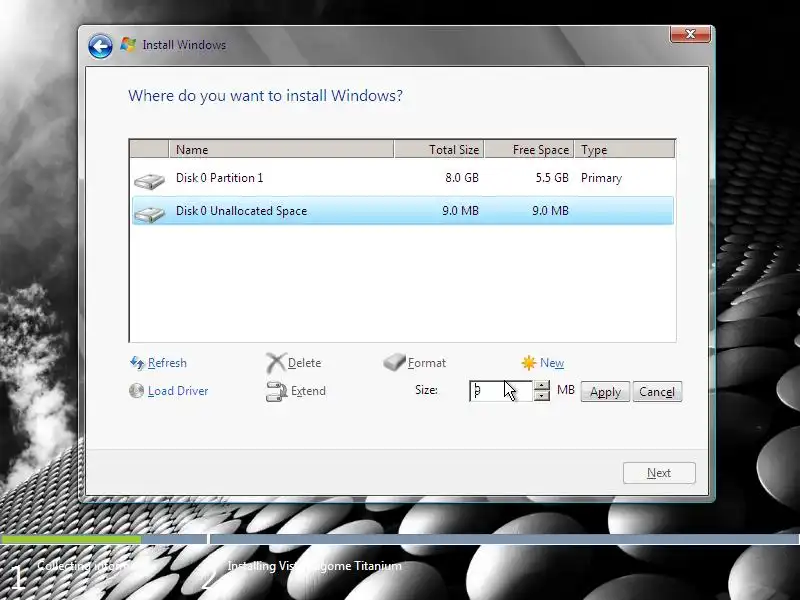This screenshot has width=800, height=600.
Task: Click the Disk 0 Partition 1 drive icon
Action: [x=149, y=181]
